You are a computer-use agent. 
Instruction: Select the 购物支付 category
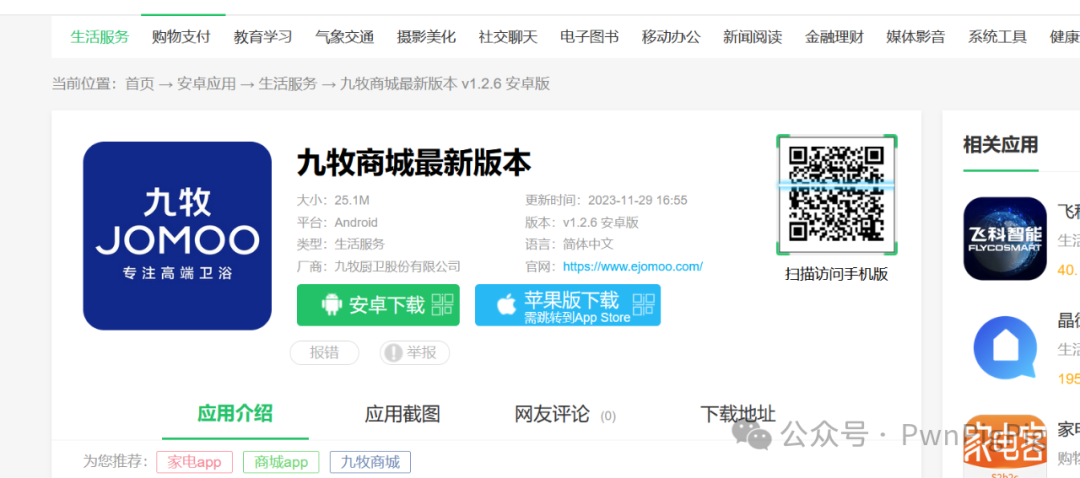tap(181, 37)
